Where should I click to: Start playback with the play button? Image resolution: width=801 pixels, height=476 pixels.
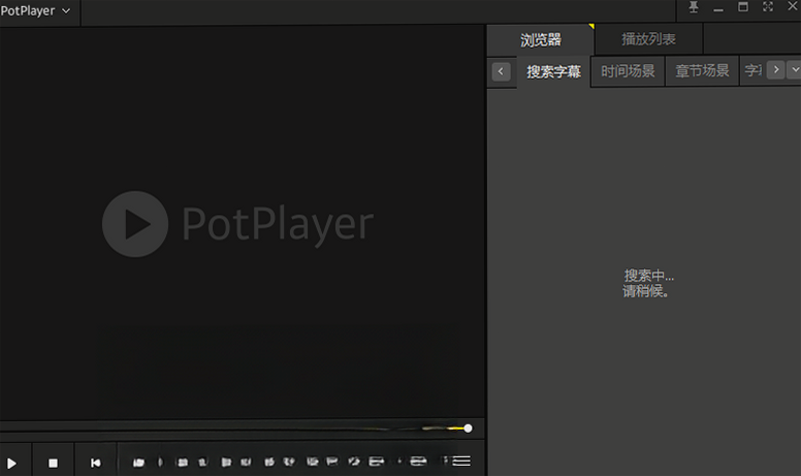(12, 463)
